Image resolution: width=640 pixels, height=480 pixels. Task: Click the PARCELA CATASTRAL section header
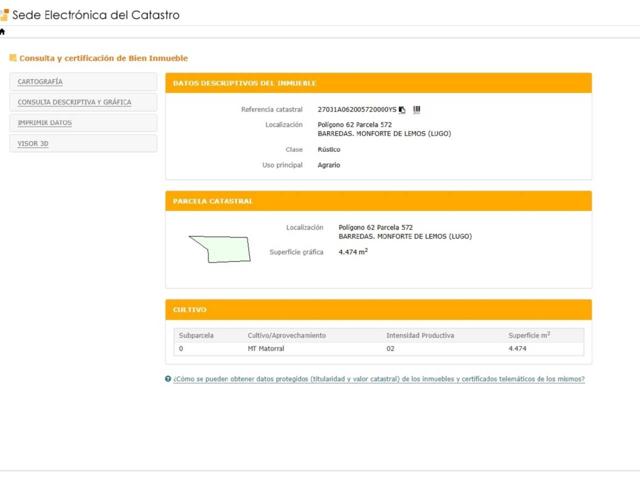click(378, 201)
